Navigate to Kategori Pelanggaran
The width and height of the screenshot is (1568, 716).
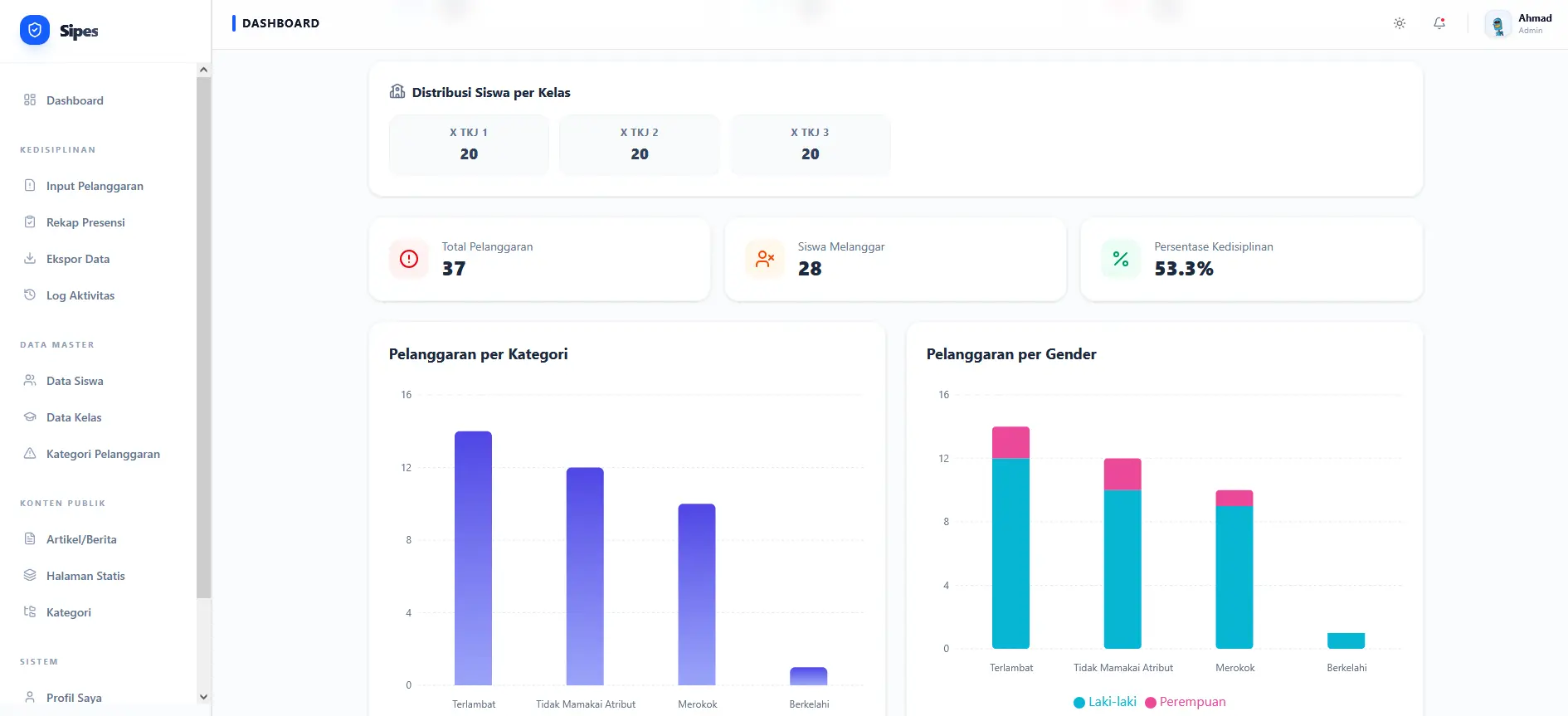pyautogui.click(x=103, y=454)
